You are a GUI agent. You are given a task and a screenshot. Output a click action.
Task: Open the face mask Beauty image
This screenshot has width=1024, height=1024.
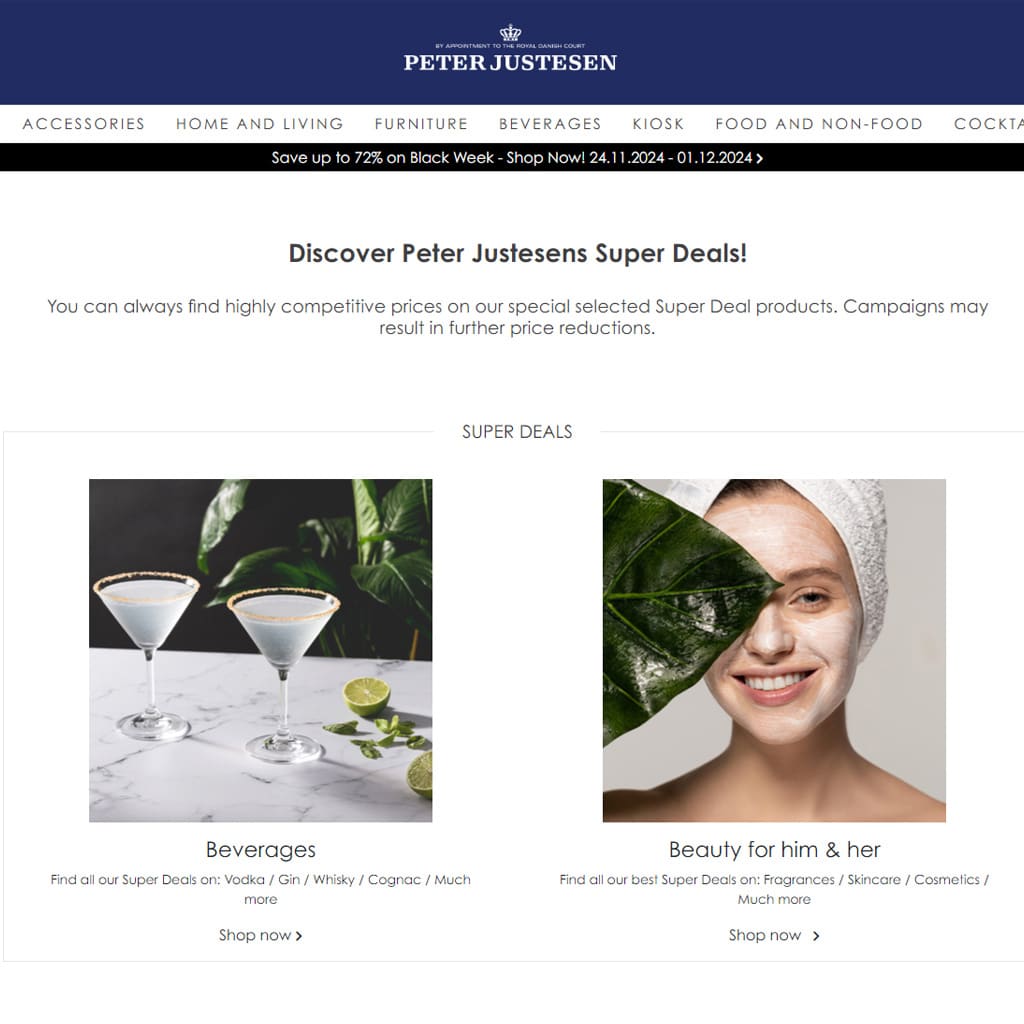pyautogui.click(x=774, y=650)
